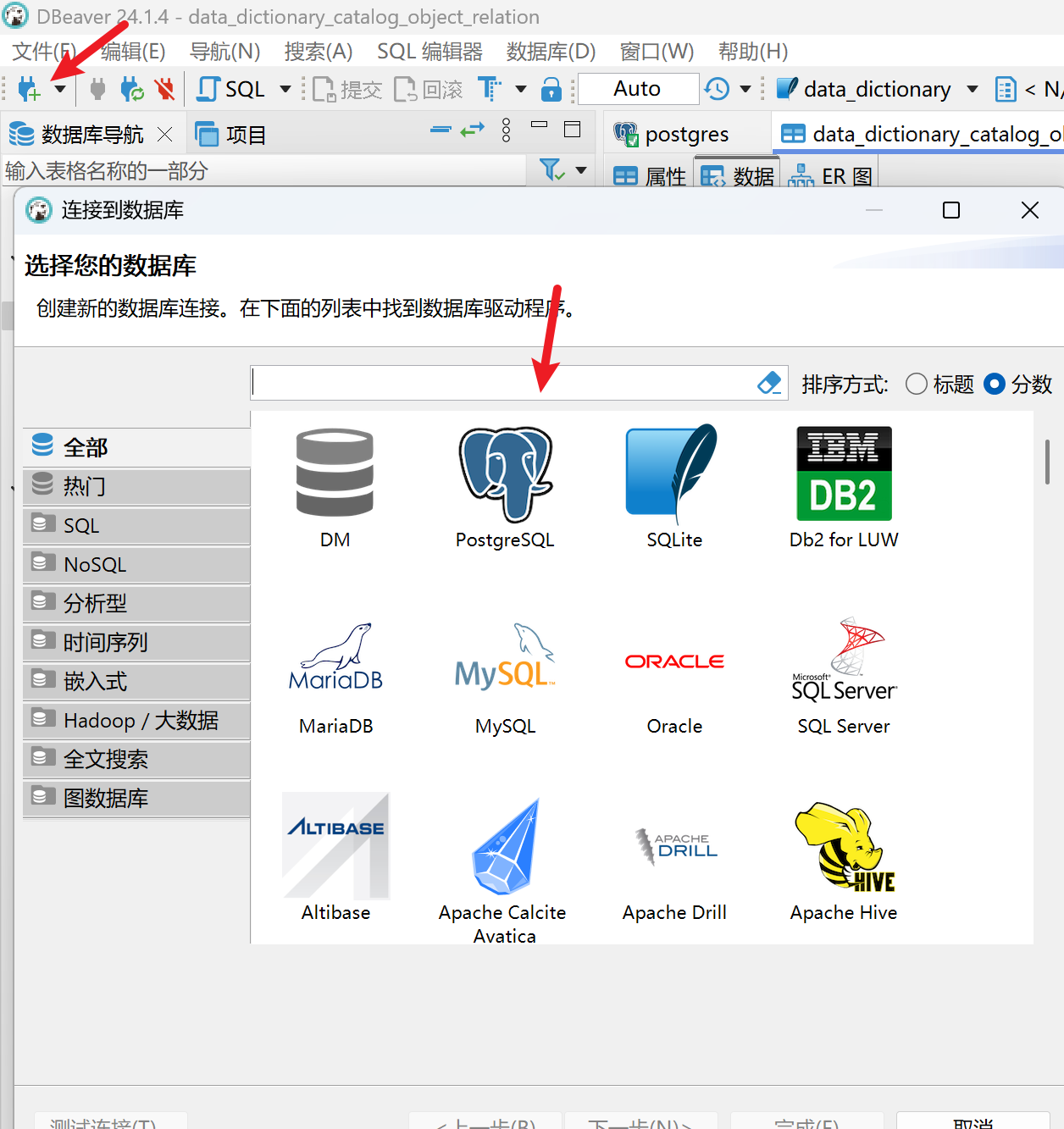The image size is (1064, 1129).
Task: Click the Rollback (回滚) toolbar button
Action: pyautogui.click(x=429, y=89)
